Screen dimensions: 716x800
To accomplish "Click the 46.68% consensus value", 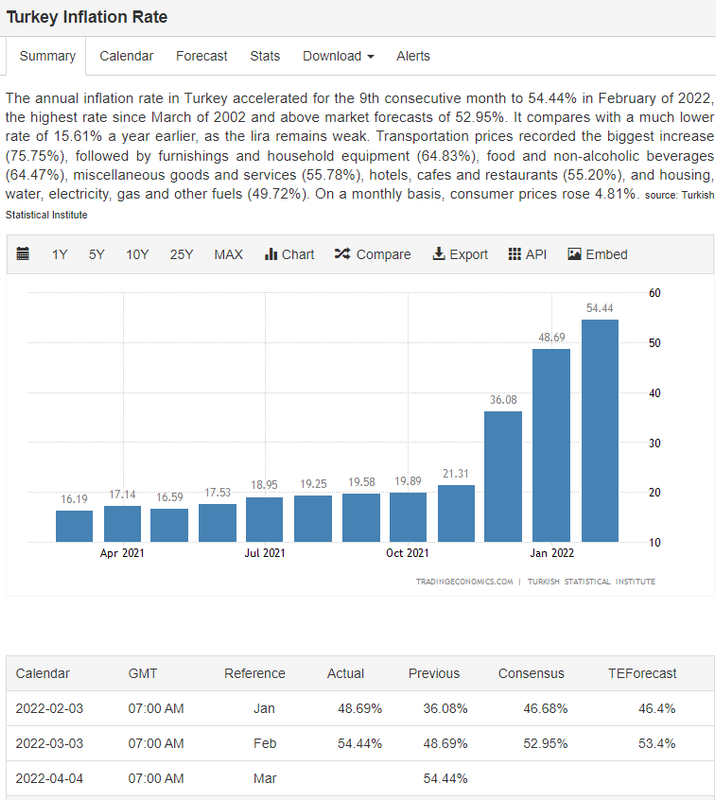I will (x=545, y=709).
